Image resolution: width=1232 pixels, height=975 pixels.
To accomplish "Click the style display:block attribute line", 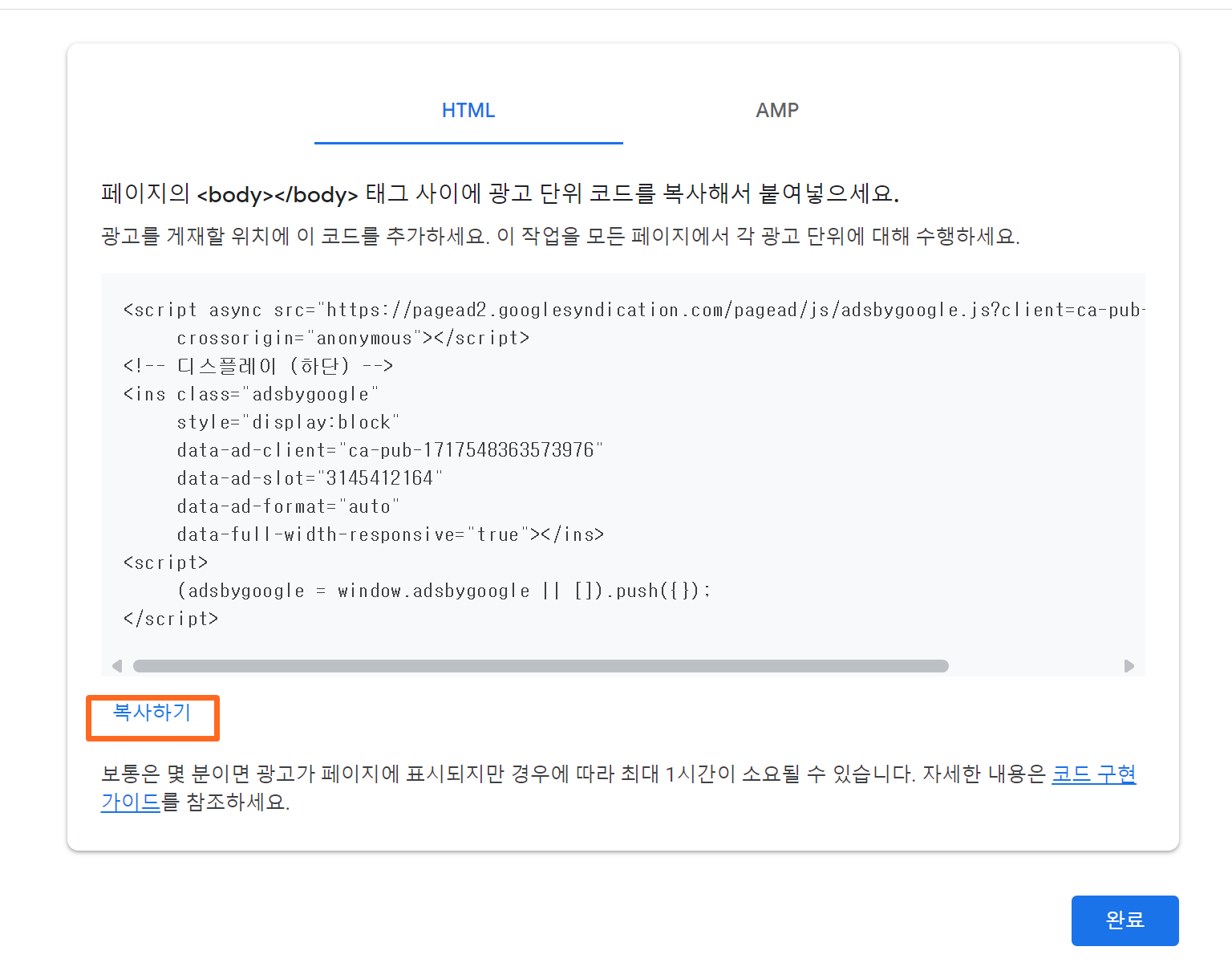I will tap(287, 421).
